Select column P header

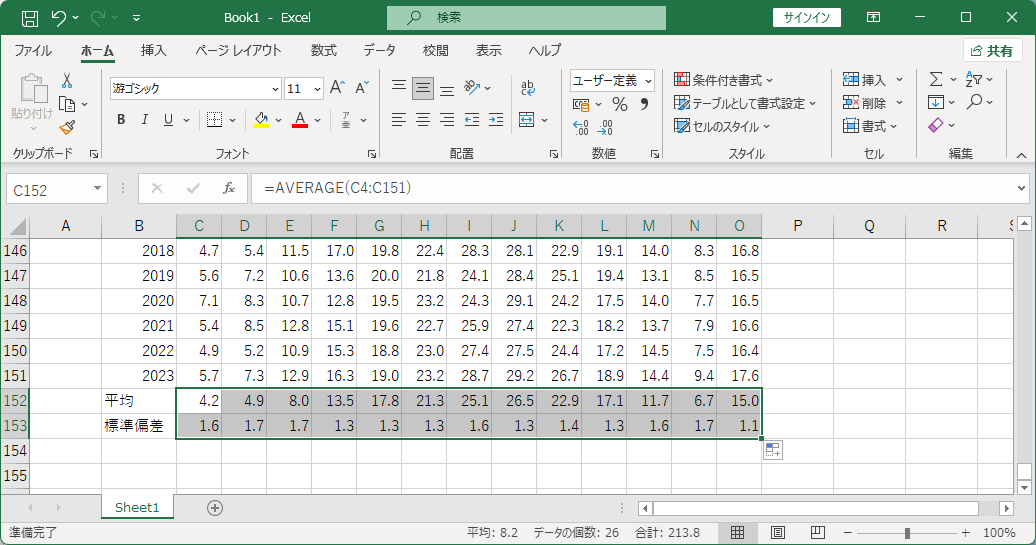[797, 226]
